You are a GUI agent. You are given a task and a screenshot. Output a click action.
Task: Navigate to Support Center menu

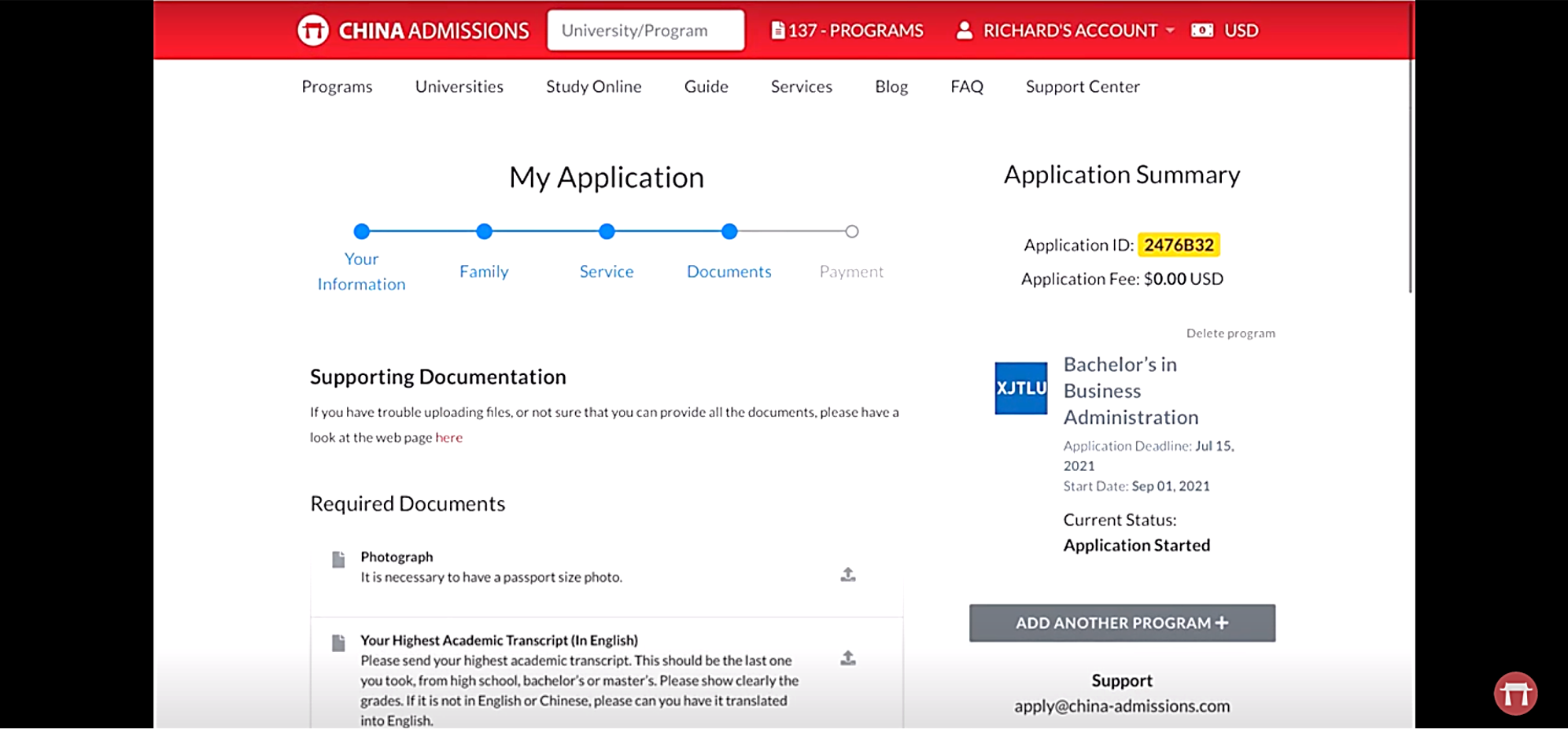pyautogui.click(x=1082, y=87)
